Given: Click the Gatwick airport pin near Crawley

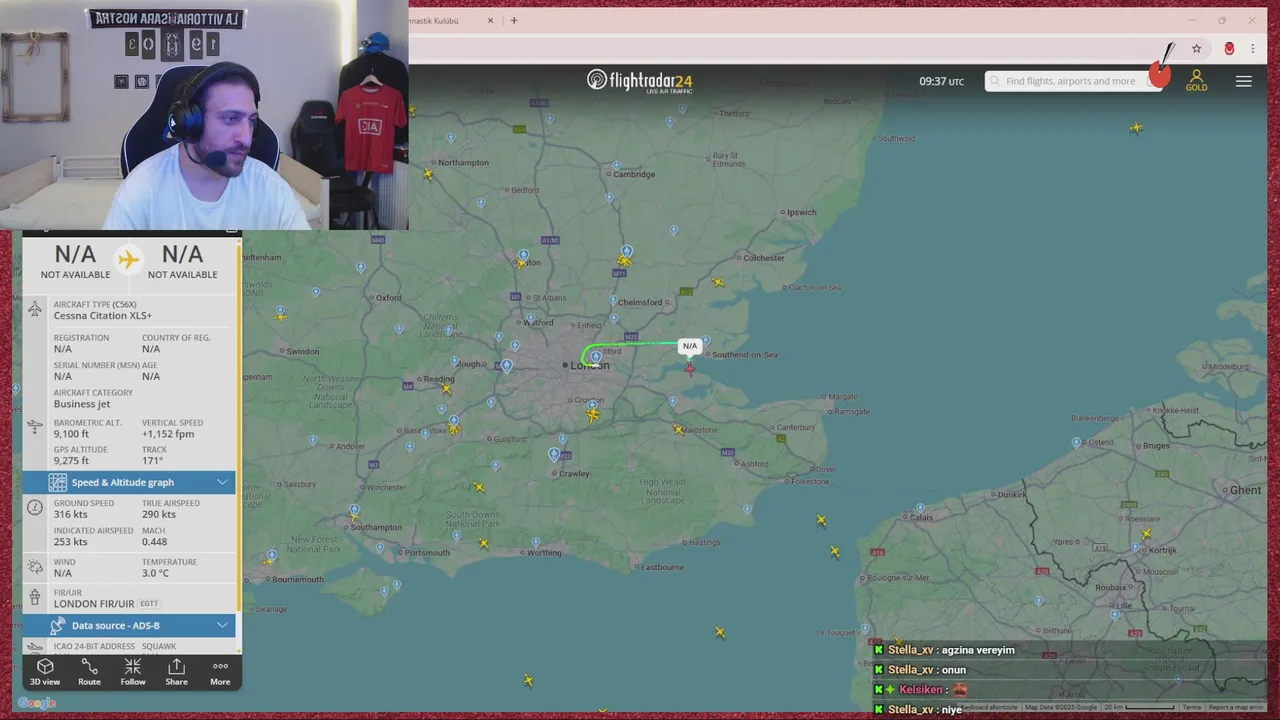Looking at the screenshot, I should (554, 454).
